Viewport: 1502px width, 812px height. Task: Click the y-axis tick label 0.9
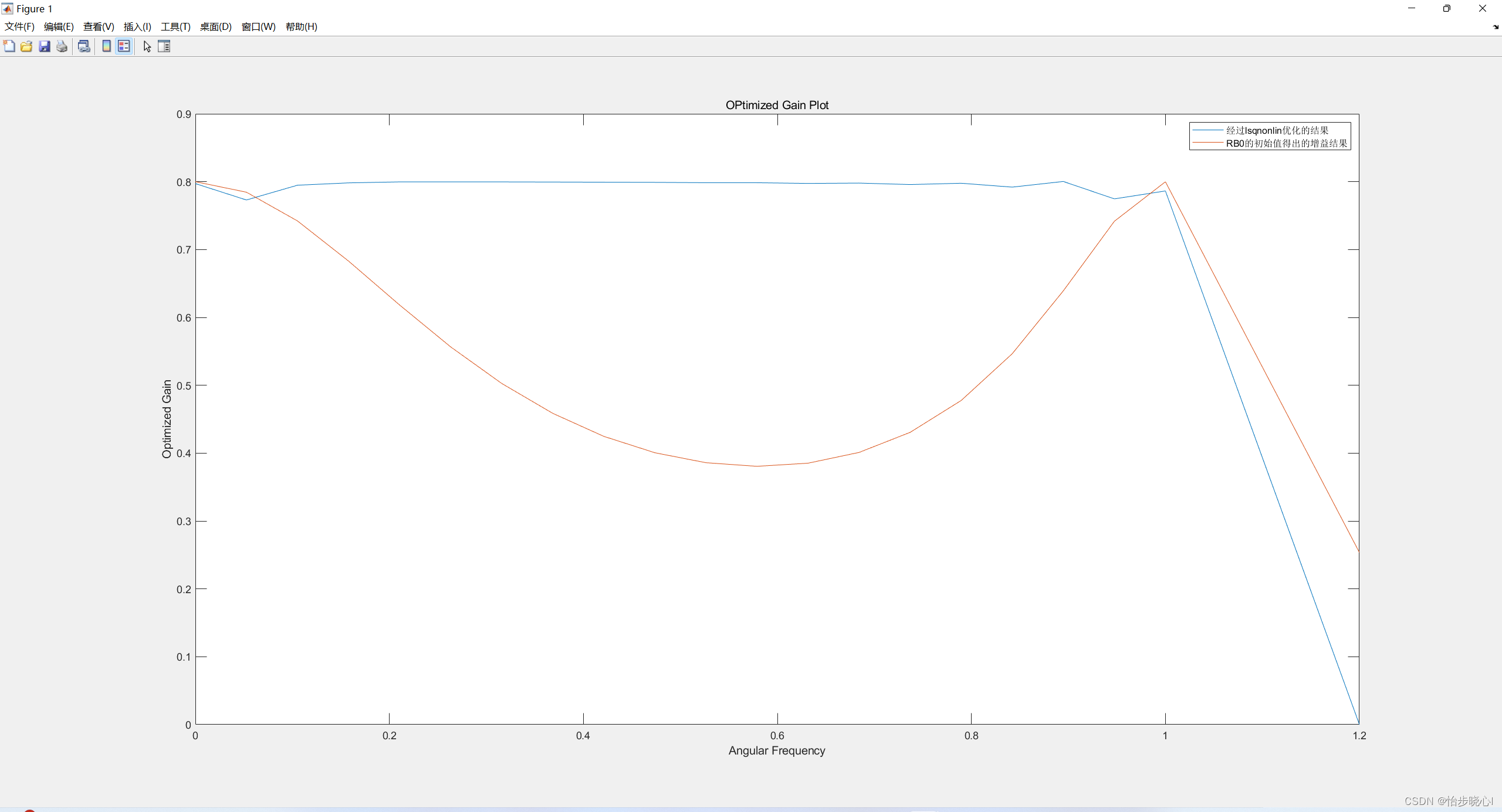(x=184, y=114)
